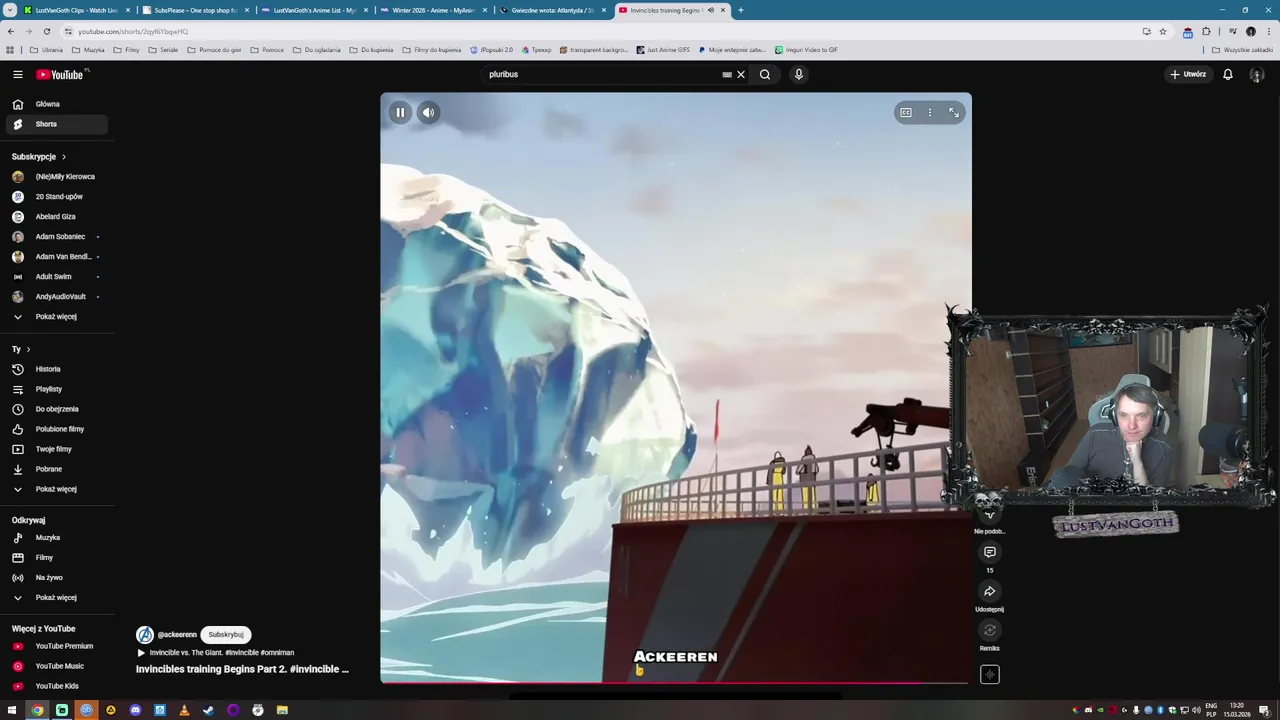Screen dimensions: 1280x720
Task: Click the Utwórz create button
Action: [1189, 74]
